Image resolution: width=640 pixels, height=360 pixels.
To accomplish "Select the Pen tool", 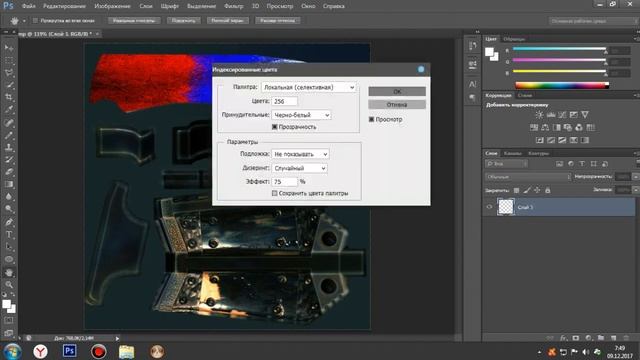I will [x=9, y=222].
